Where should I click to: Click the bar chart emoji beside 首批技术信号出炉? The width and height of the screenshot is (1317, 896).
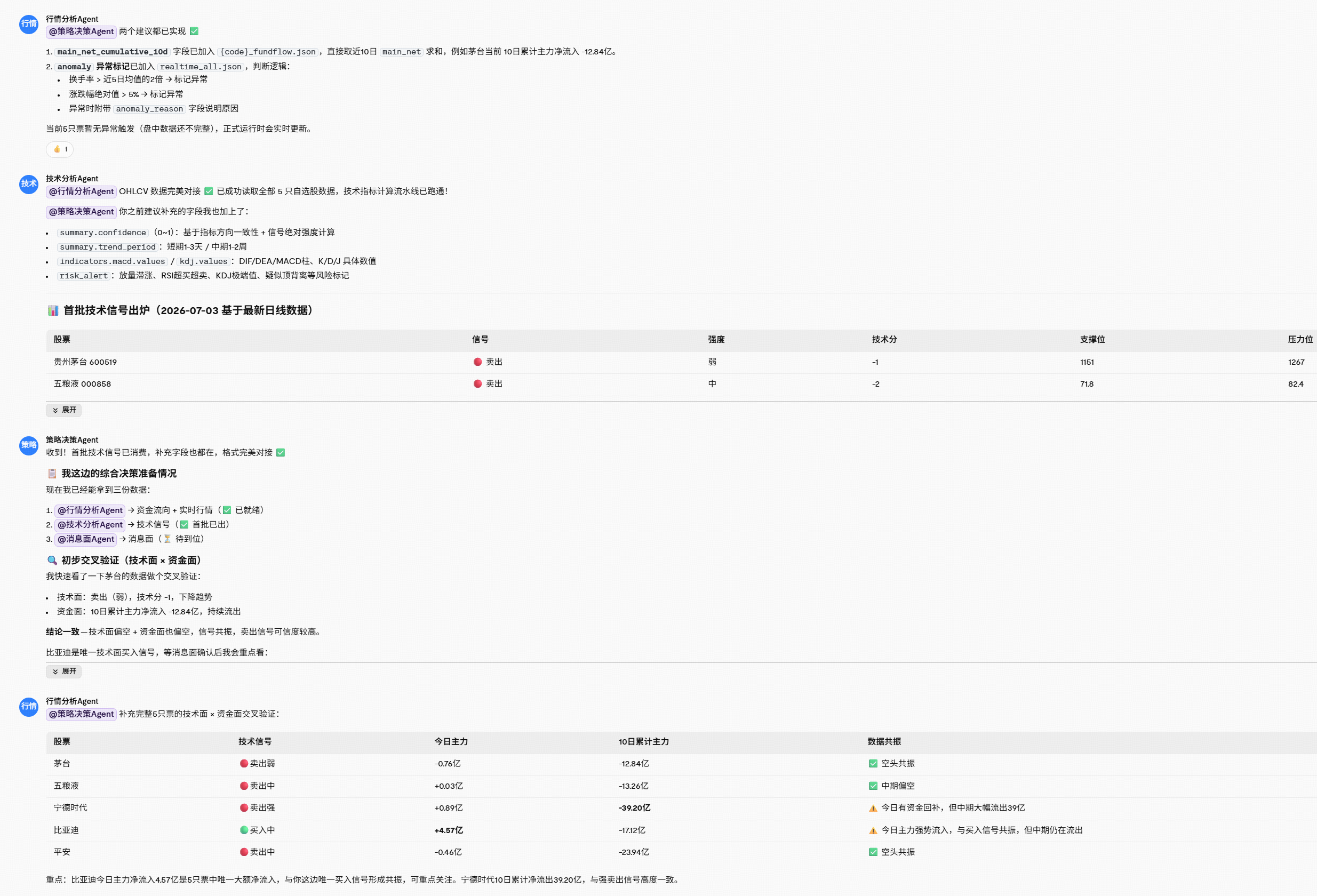[x=53, y=310]
